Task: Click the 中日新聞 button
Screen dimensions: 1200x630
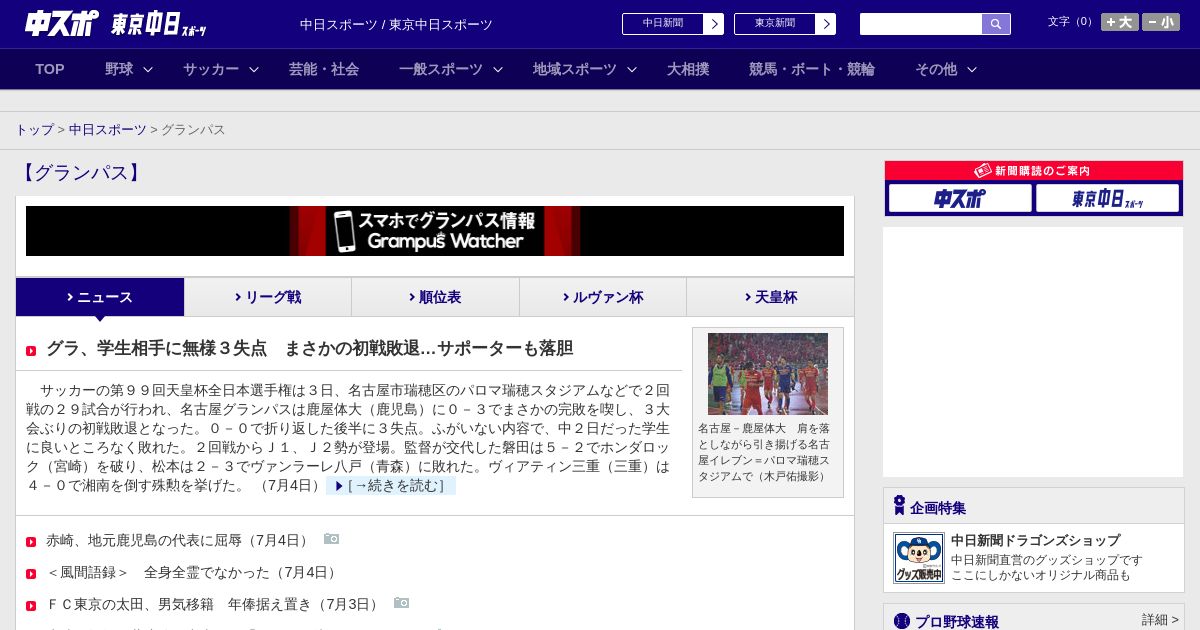Action: [663, 24]
